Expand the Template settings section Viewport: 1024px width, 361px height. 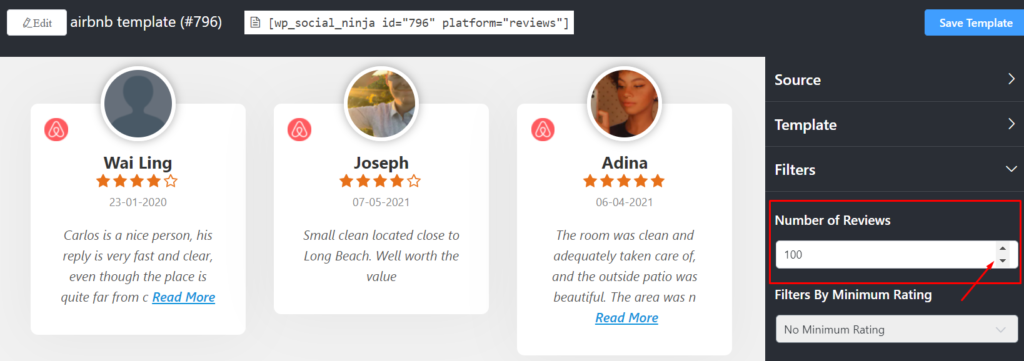coord(894,124)
